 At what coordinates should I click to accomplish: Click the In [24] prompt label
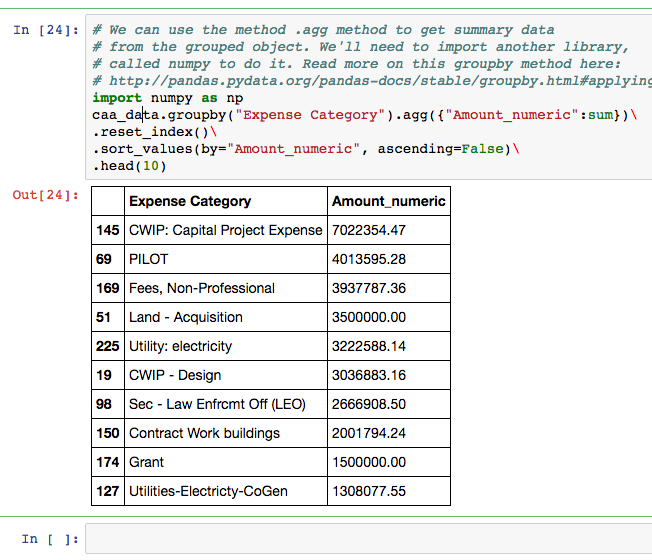(46, 30)
